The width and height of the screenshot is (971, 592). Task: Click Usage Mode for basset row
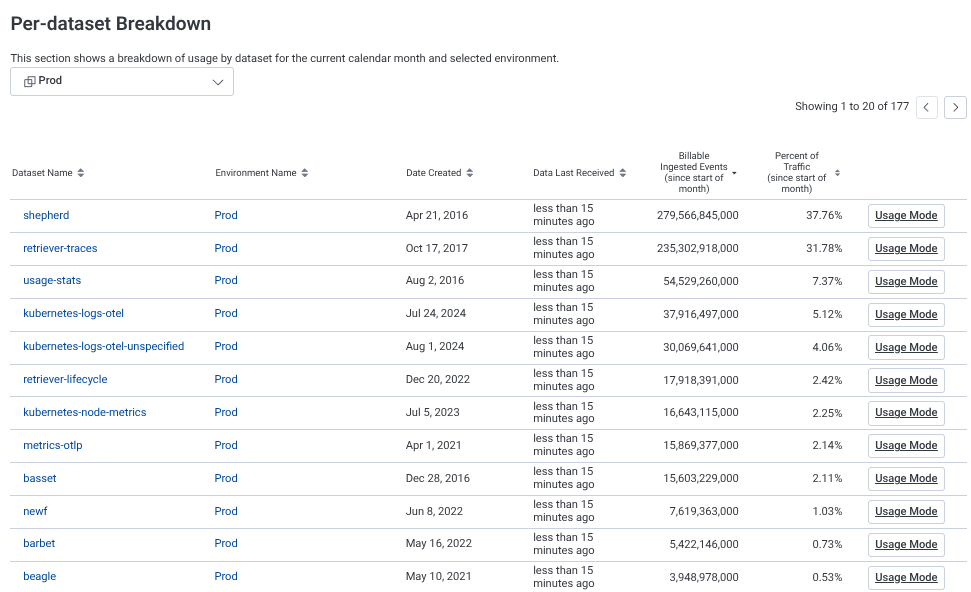906,479
